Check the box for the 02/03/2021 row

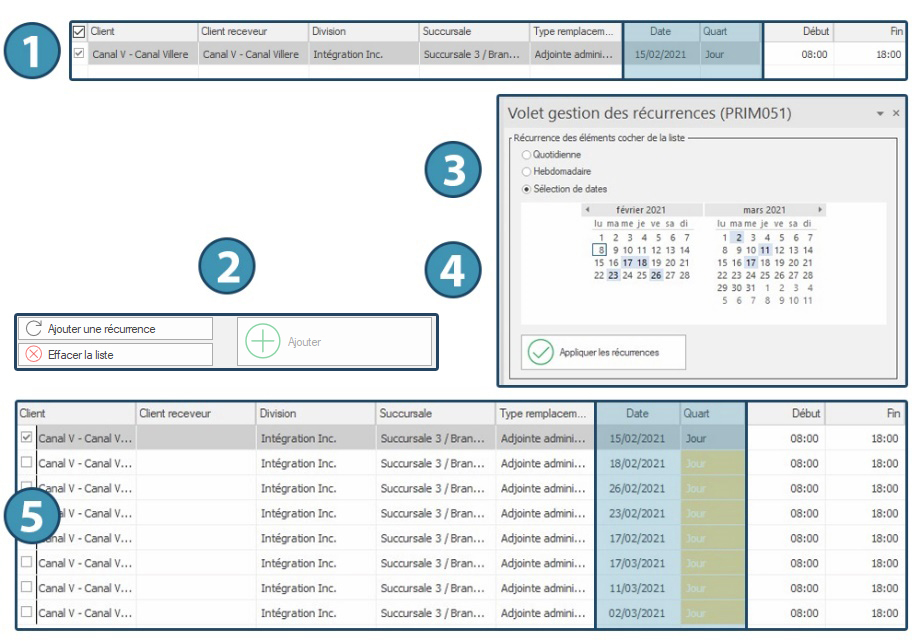pyautogui.click(x=27, y=613)
